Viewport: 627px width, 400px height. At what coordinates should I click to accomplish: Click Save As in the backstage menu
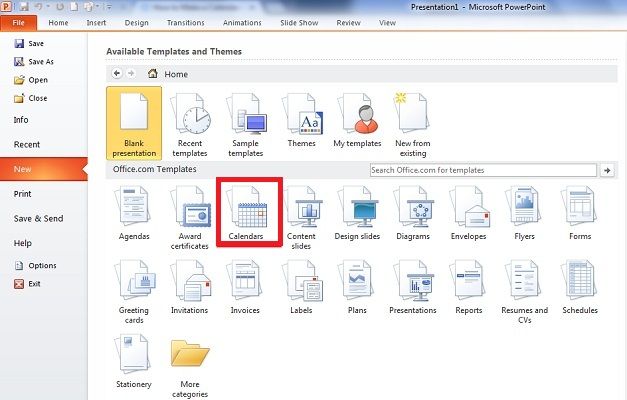point(34,62)
